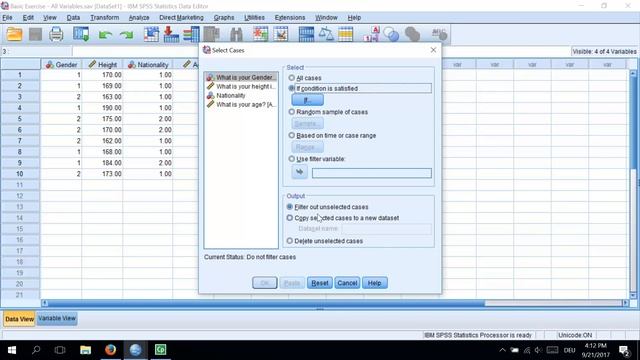Click the Go to variable icon with red arrow

click(171, 34)
